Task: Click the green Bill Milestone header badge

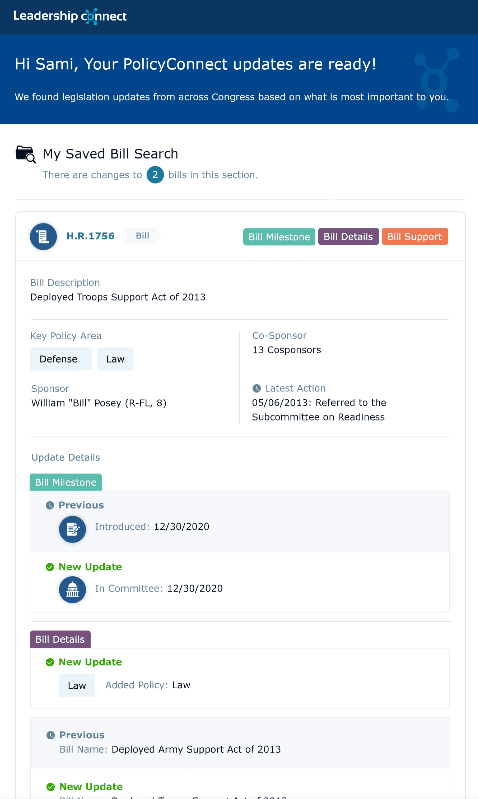Action: pos(279,236)
